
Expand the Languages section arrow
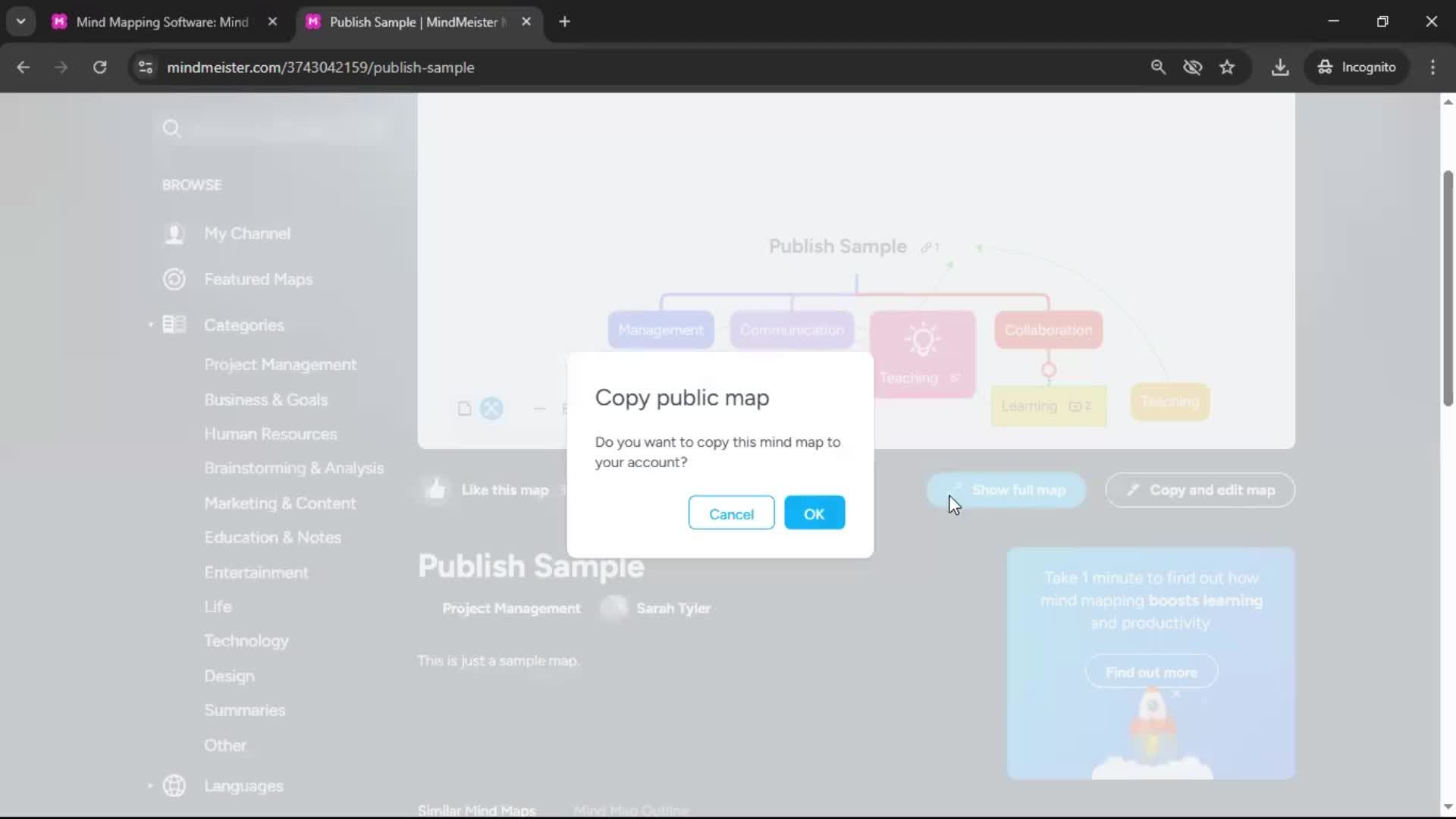pos(150,786)
